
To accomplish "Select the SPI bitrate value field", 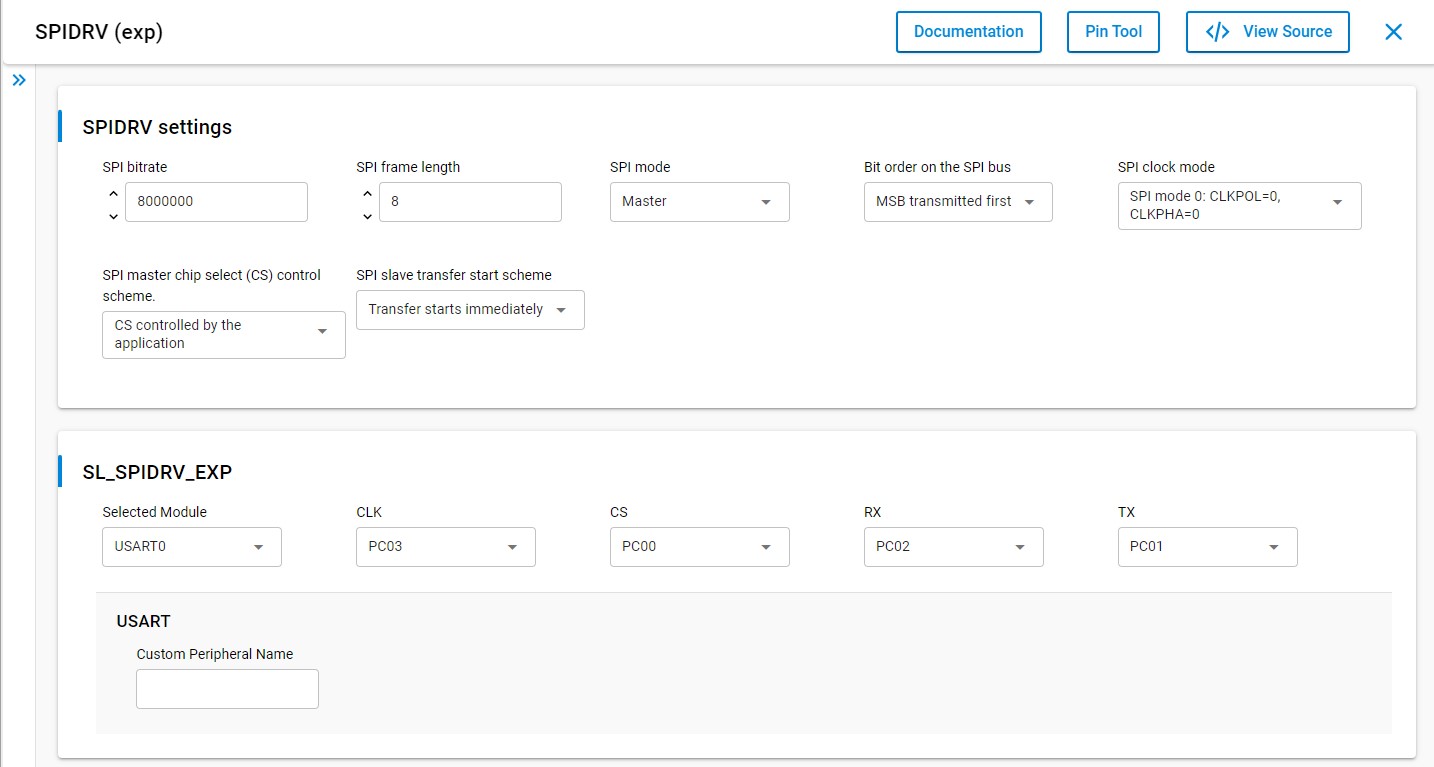I will [x=216, y=201].
